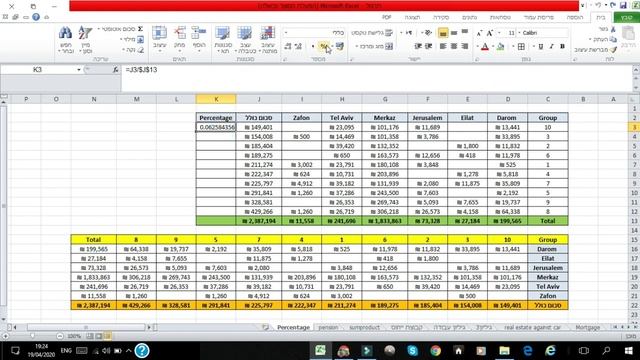Open Sort & Filter A-Z tool
Screen dimensions: 640x360
[86, 40]
